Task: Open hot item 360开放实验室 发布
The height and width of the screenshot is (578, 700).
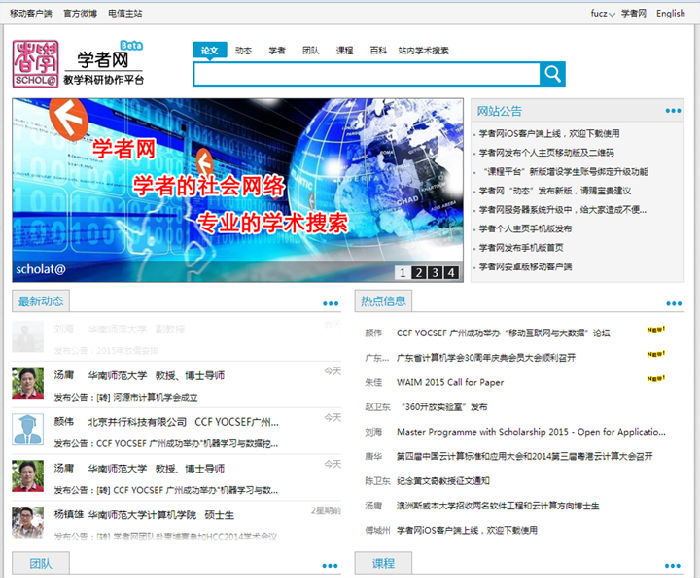Action: coord(444,407)
